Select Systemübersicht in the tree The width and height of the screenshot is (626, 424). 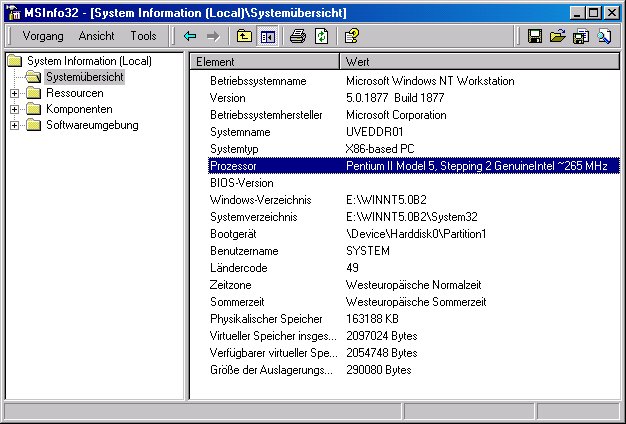coord(84,77)
